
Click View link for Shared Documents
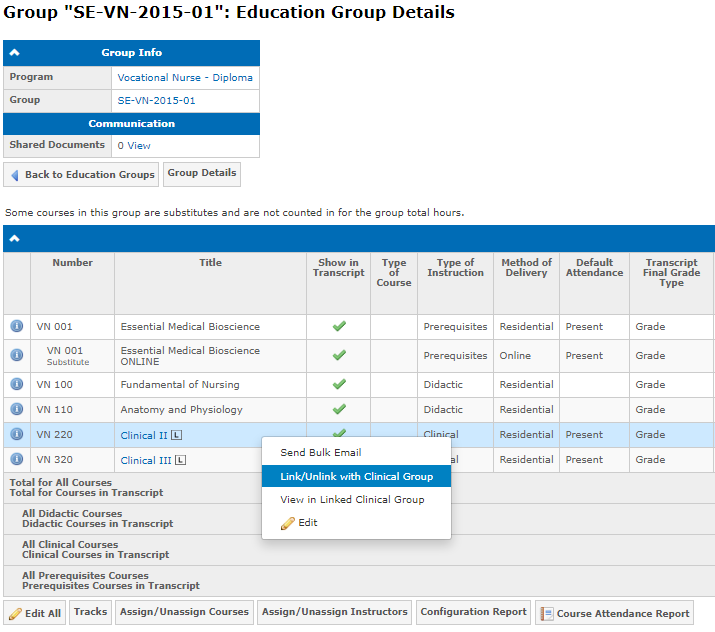(139, 145)
